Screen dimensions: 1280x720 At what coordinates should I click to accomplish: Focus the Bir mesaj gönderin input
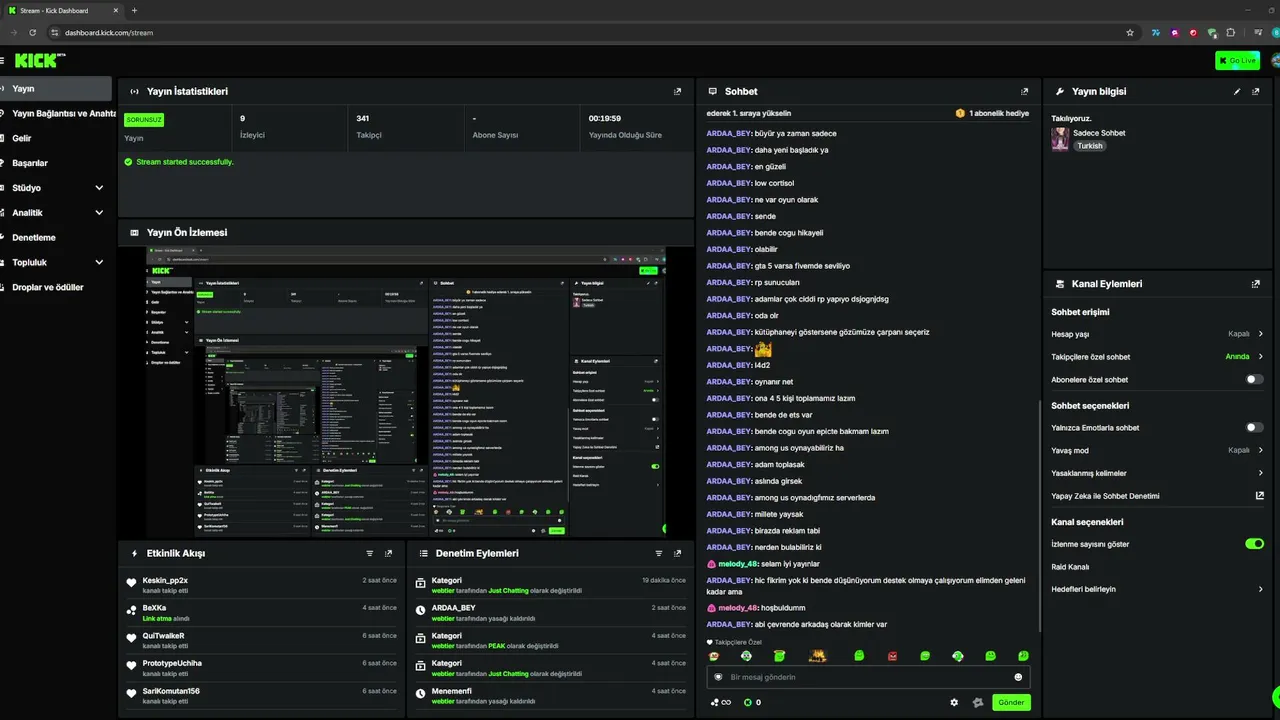(x=868, y=677)
